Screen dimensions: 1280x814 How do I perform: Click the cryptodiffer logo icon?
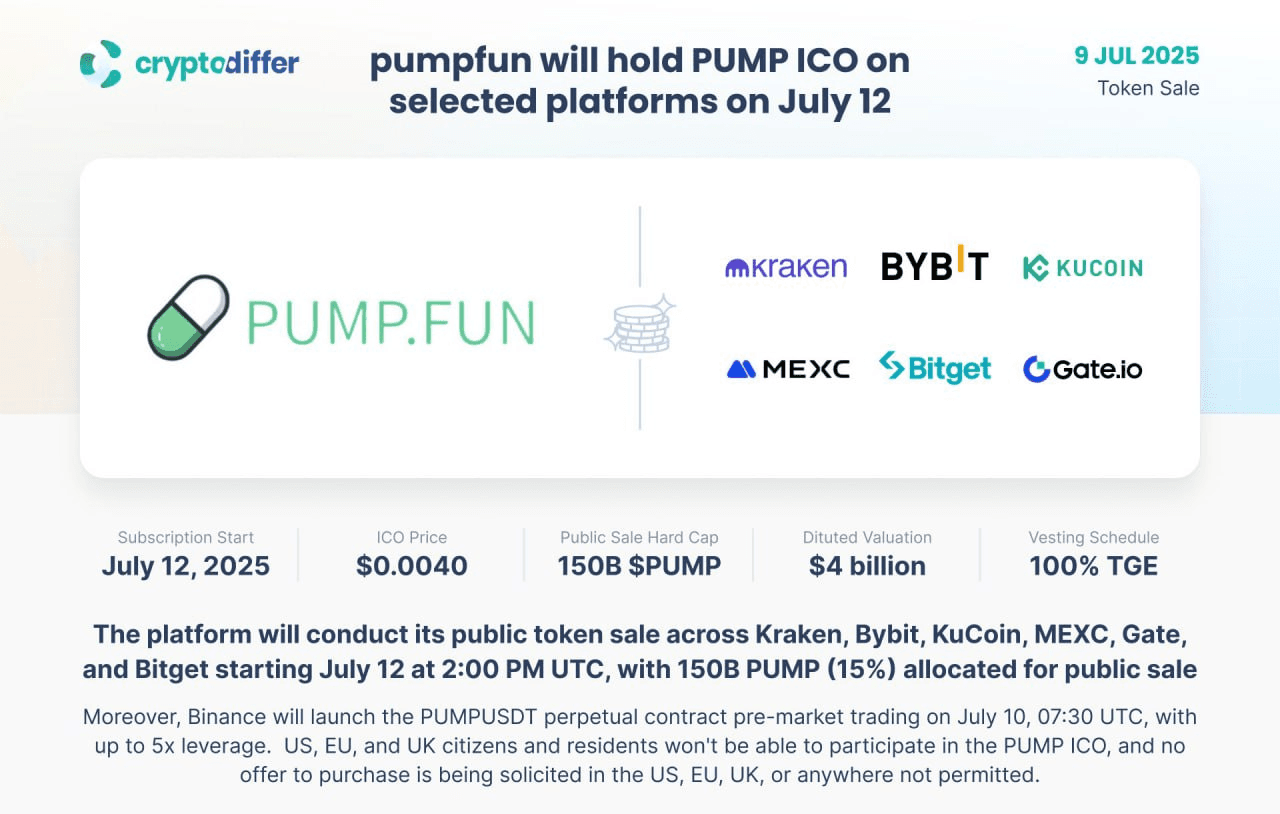(101, 63)
